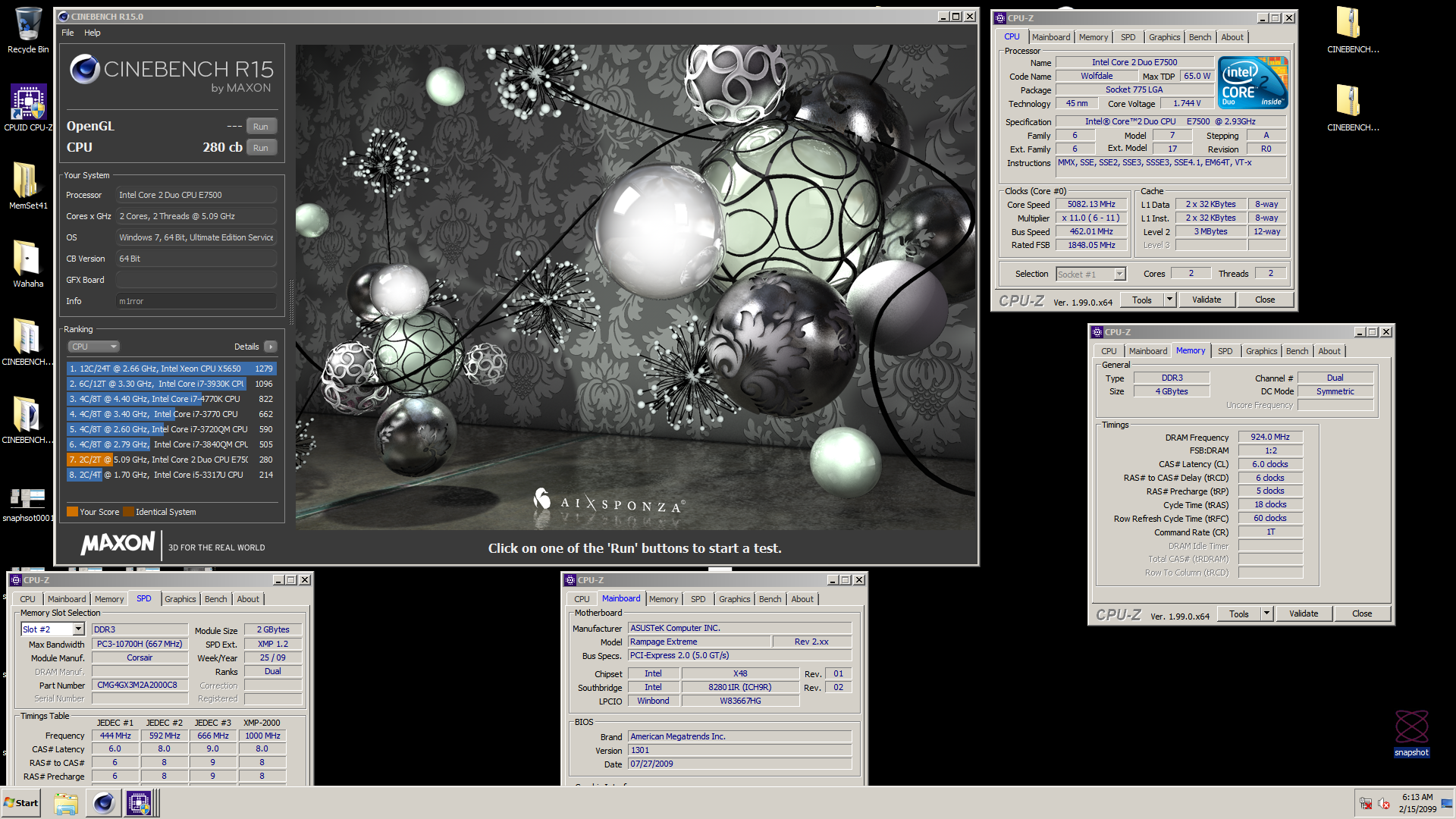This screenshot has width=1456, height=819.
Task: Click the CINEBENCH app shortcut icon on left
Action: click(28, 420)
